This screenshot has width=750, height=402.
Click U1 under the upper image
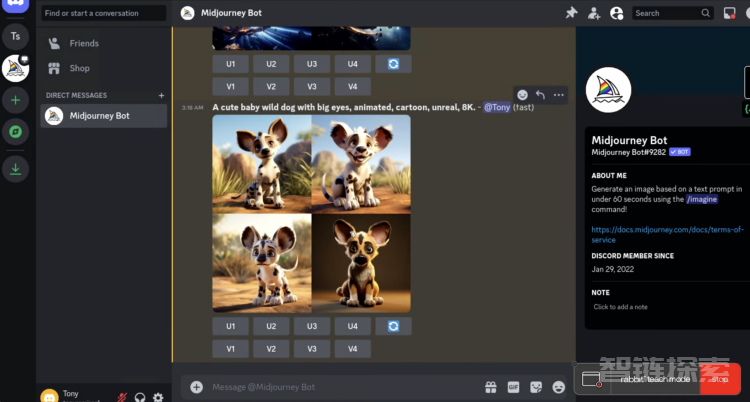pyautogui.click(x=231, y=64)
